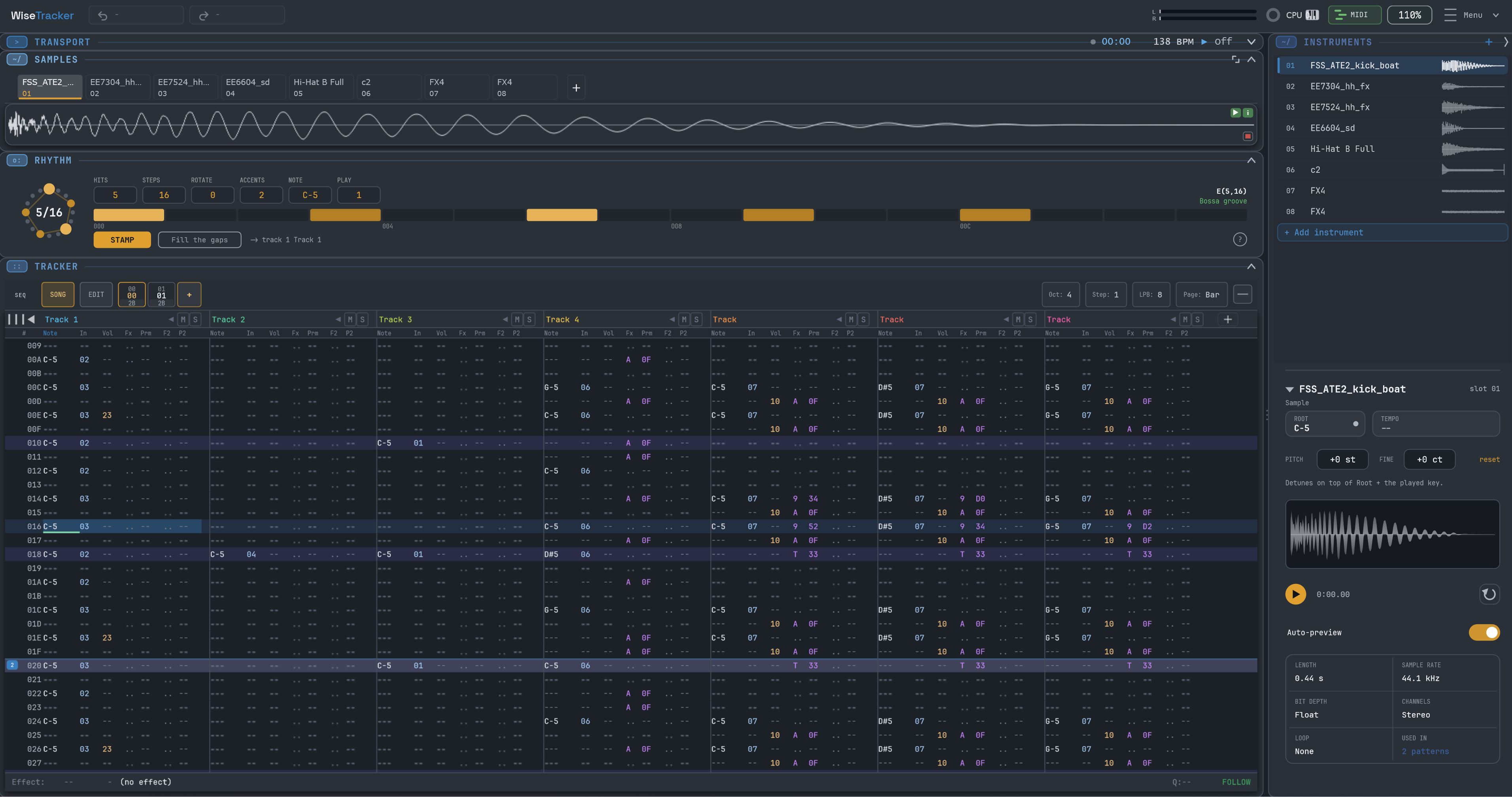Click the rhythm NOTE field C-5
The width and height of the screenshot is (1512, 797).
[310, 195]
